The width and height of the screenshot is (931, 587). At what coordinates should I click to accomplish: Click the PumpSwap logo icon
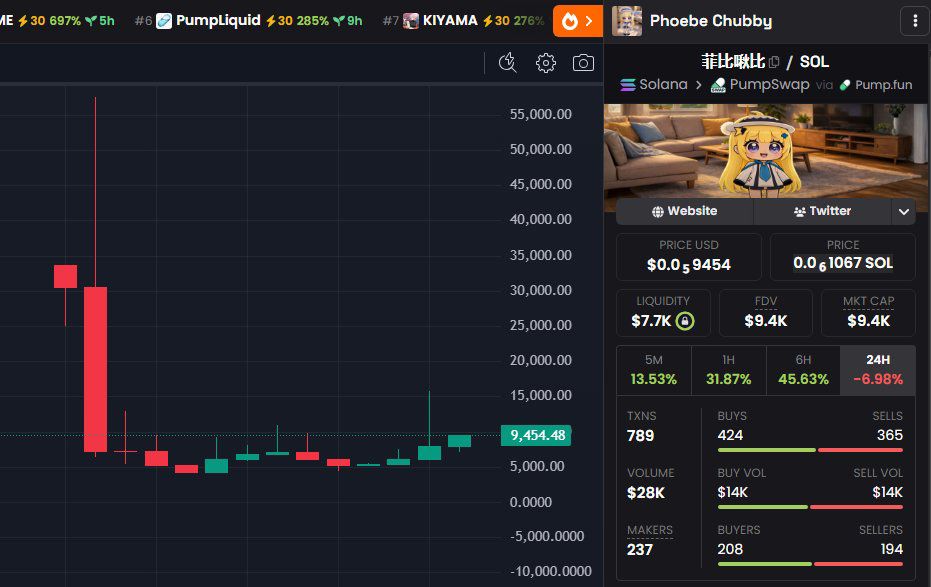pyautogui.click(x=718, y=85)
